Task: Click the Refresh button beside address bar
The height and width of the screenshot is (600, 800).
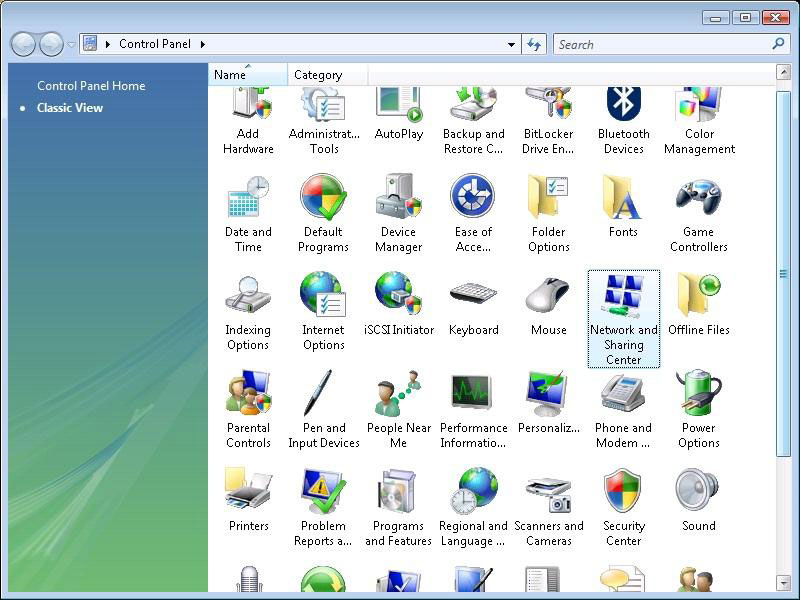Action: 534,44
